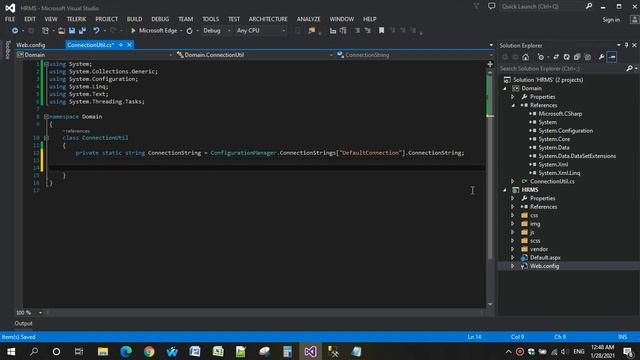This screenshot has width=640, height=360.
Task: Expand the ConnectionUtil.cs node
Action: (513, 181)
